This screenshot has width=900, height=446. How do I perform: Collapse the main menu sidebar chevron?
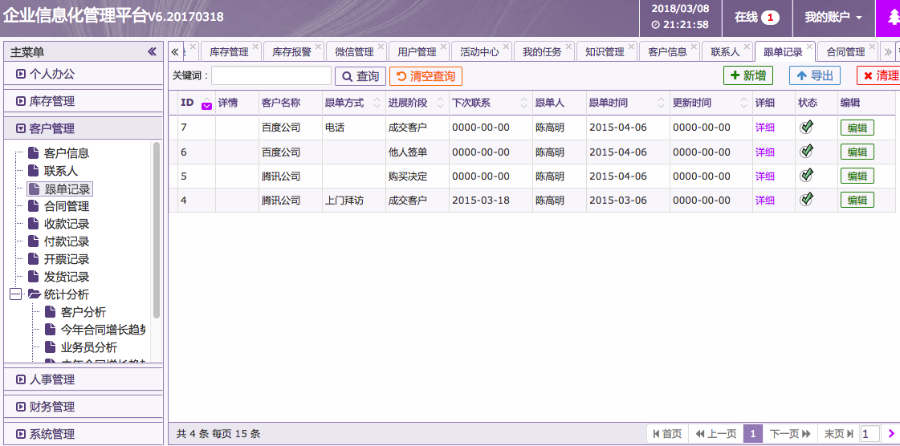[152, 52]
